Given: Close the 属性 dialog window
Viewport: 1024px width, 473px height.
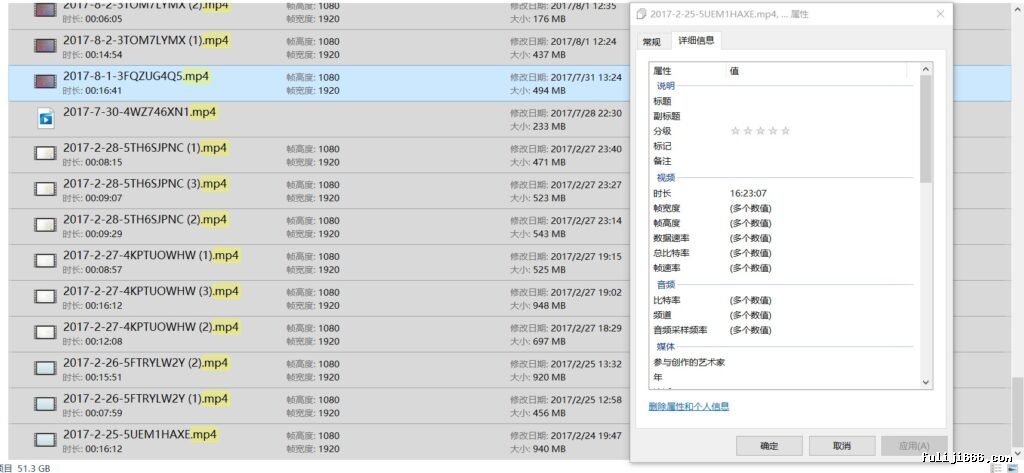Looking at the screenshot, I should click(940, 14).
